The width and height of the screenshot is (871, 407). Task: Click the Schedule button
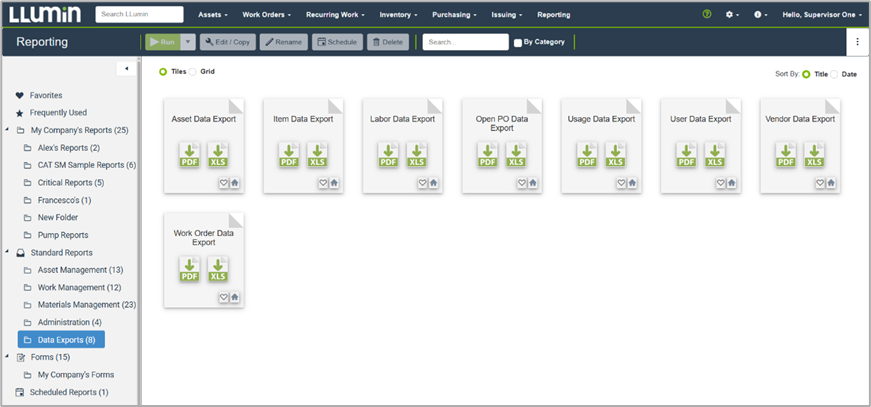point(337,42)
